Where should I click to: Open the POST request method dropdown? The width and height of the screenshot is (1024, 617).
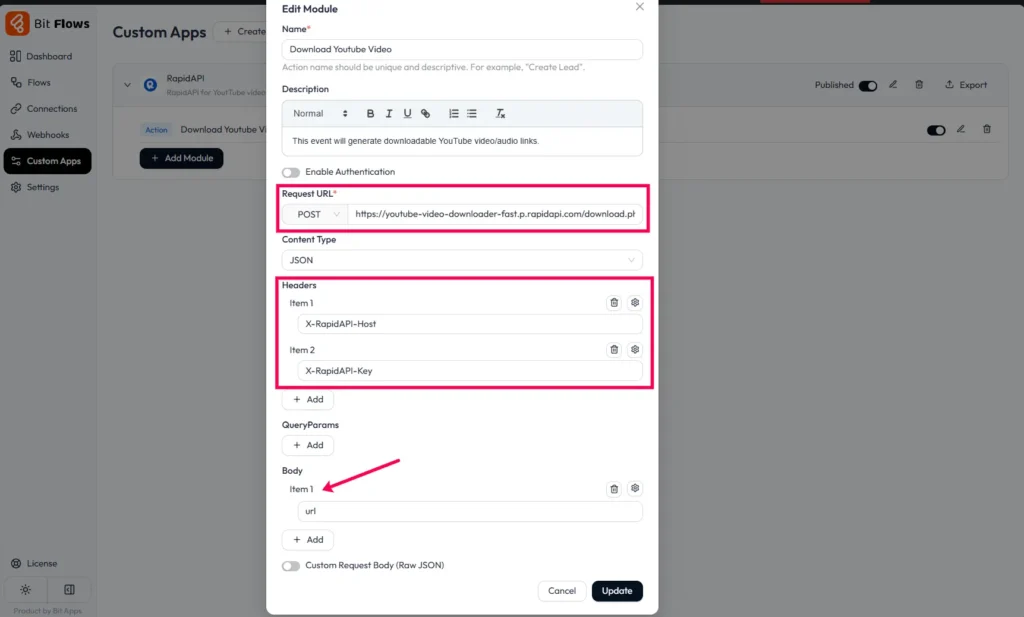[x=314, y=213]
